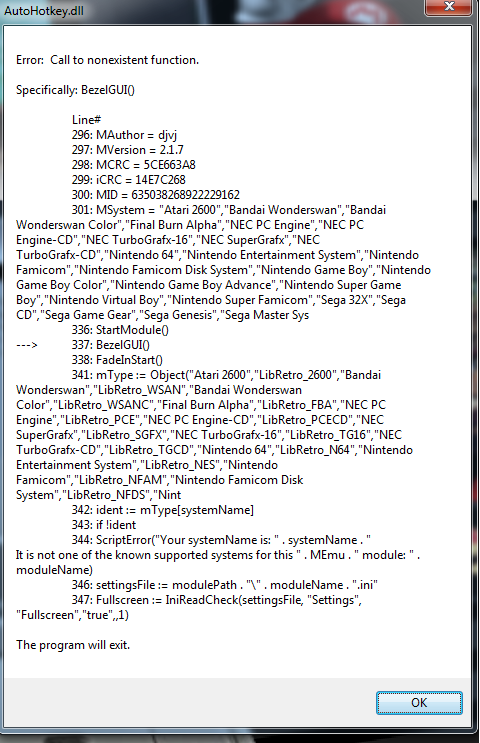Click line 338 FadeInStart()
This screenshot has height=743, width=480.
tap(117, 360)
